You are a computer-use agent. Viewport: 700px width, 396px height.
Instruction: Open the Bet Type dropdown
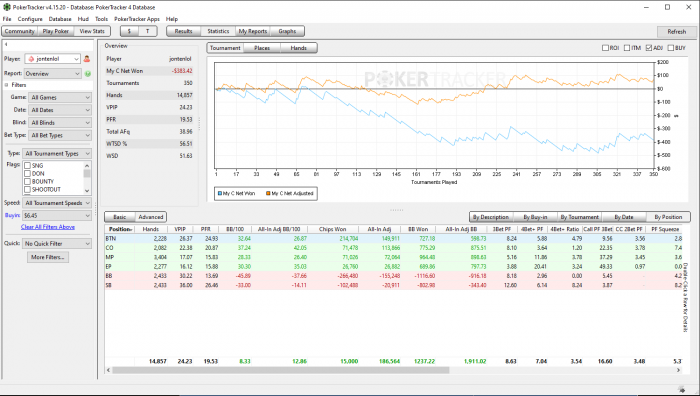click(x=59, y=135)
